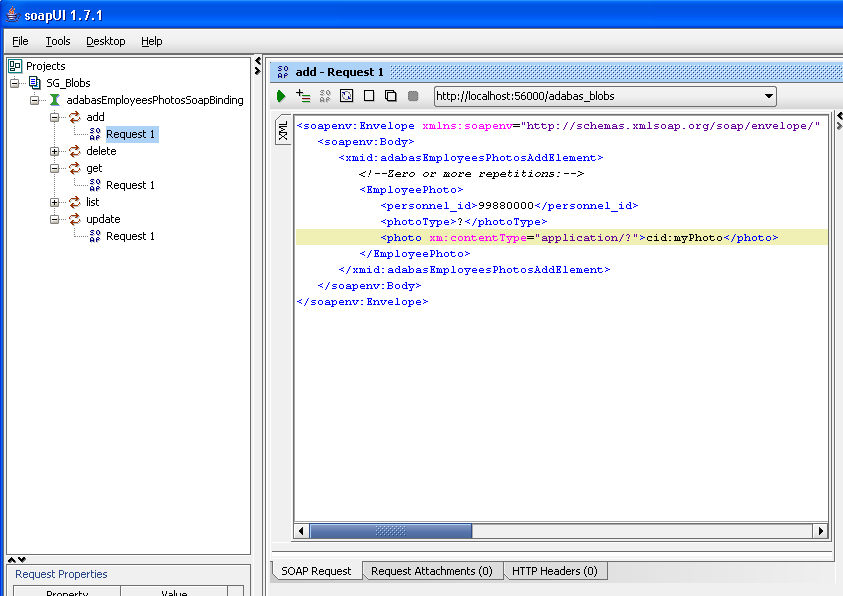Click horizontal scrollbar right arrow
This screenshot has height=596, width=843.
[820, 531]
